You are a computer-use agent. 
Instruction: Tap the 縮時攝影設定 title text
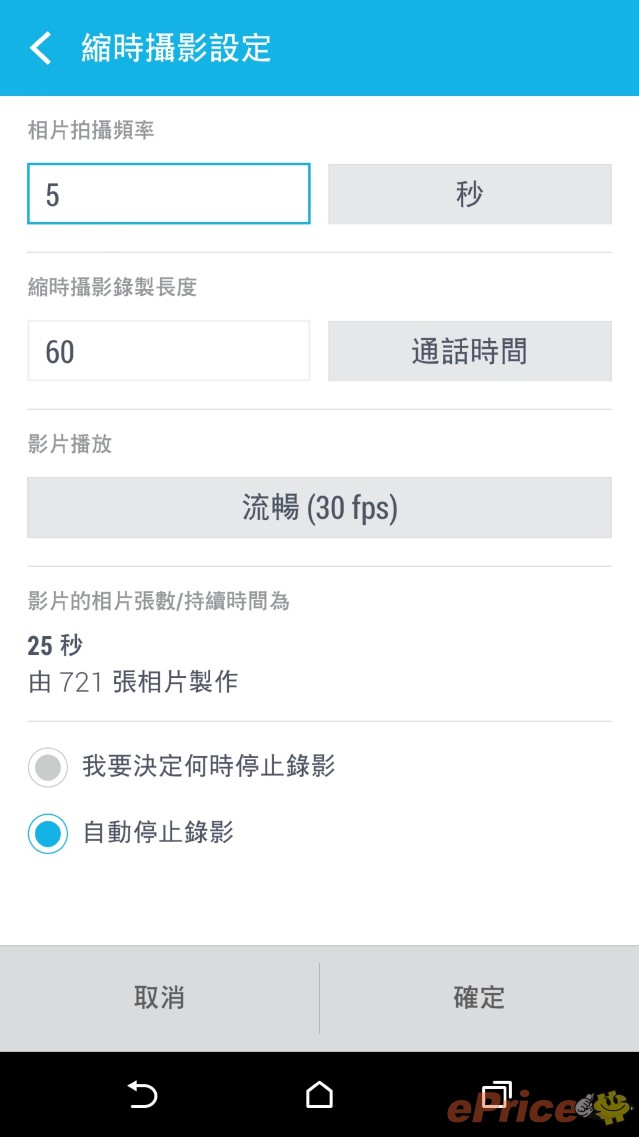[172, 48]
